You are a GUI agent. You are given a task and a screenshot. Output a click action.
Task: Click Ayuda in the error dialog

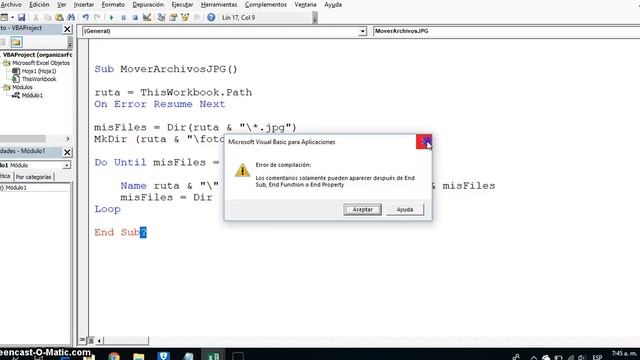(x=405, y=209)
